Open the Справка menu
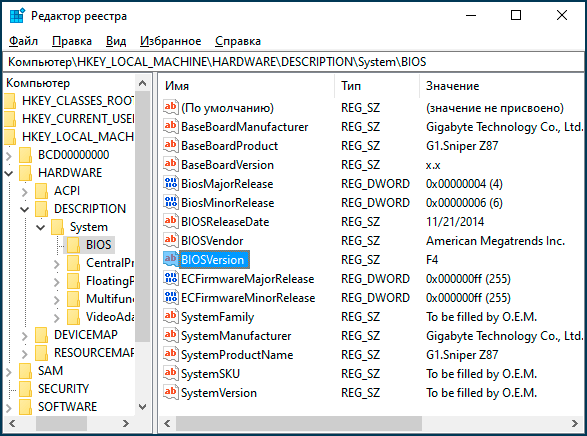Screen dimensions: 587x436 point(238,41)
